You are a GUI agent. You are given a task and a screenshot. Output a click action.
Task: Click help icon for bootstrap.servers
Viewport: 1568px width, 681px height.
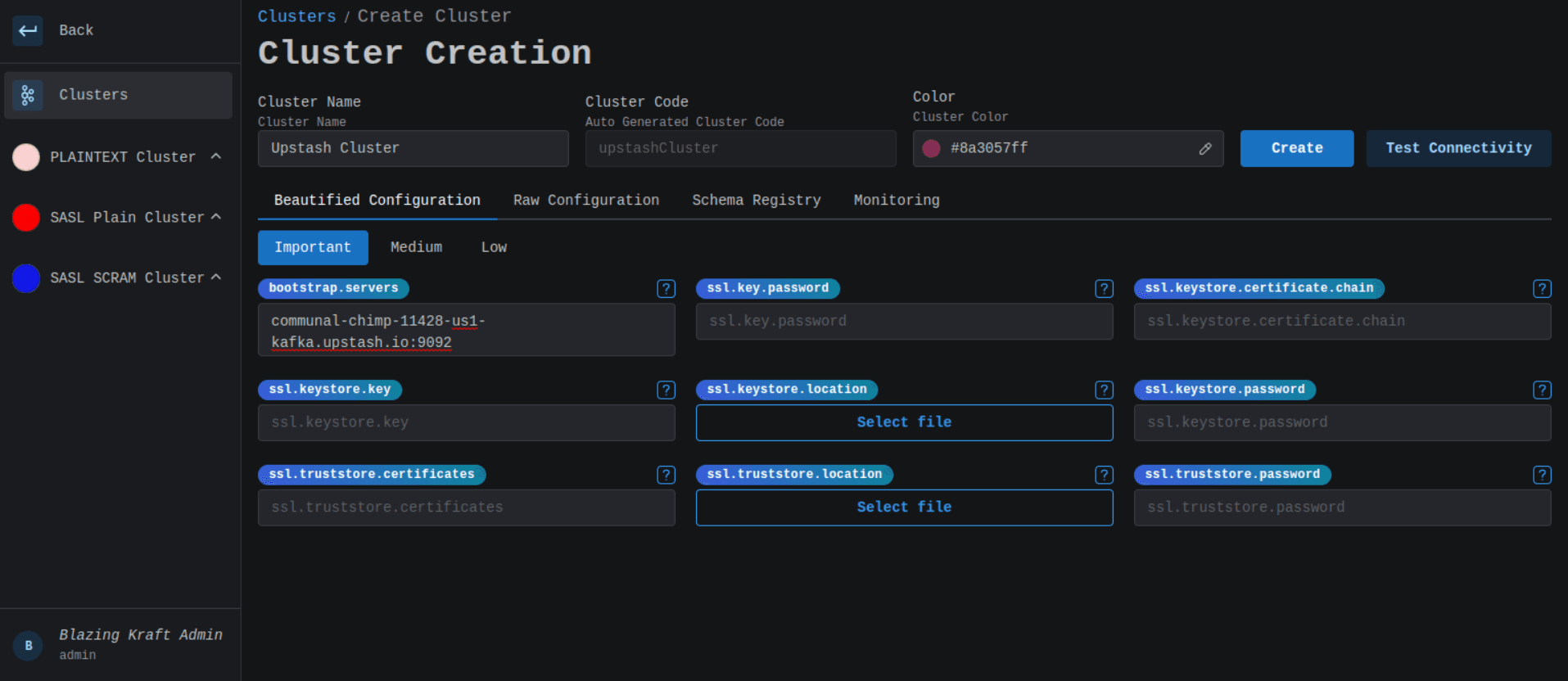tap(667, 288)
